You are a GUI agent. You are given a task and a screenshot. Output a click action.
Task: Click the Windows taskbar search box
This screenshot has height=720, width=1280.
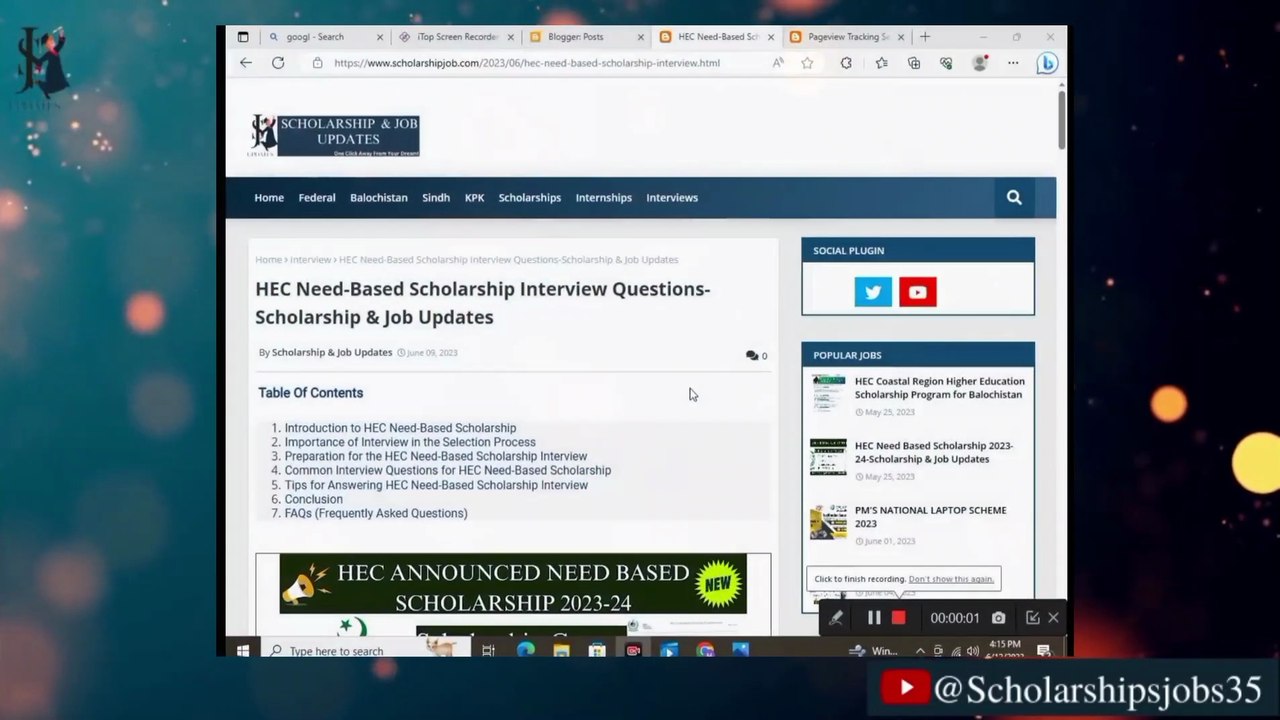[365, 650]
